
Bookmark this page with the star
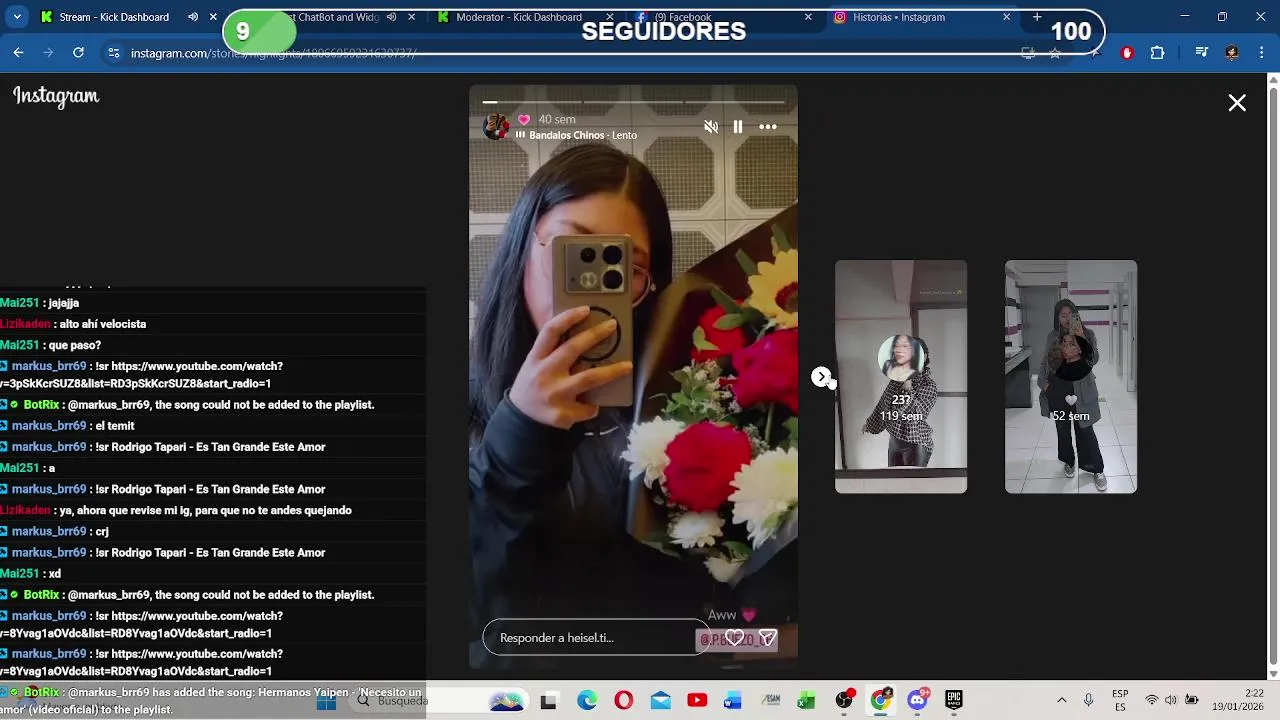1055,53
